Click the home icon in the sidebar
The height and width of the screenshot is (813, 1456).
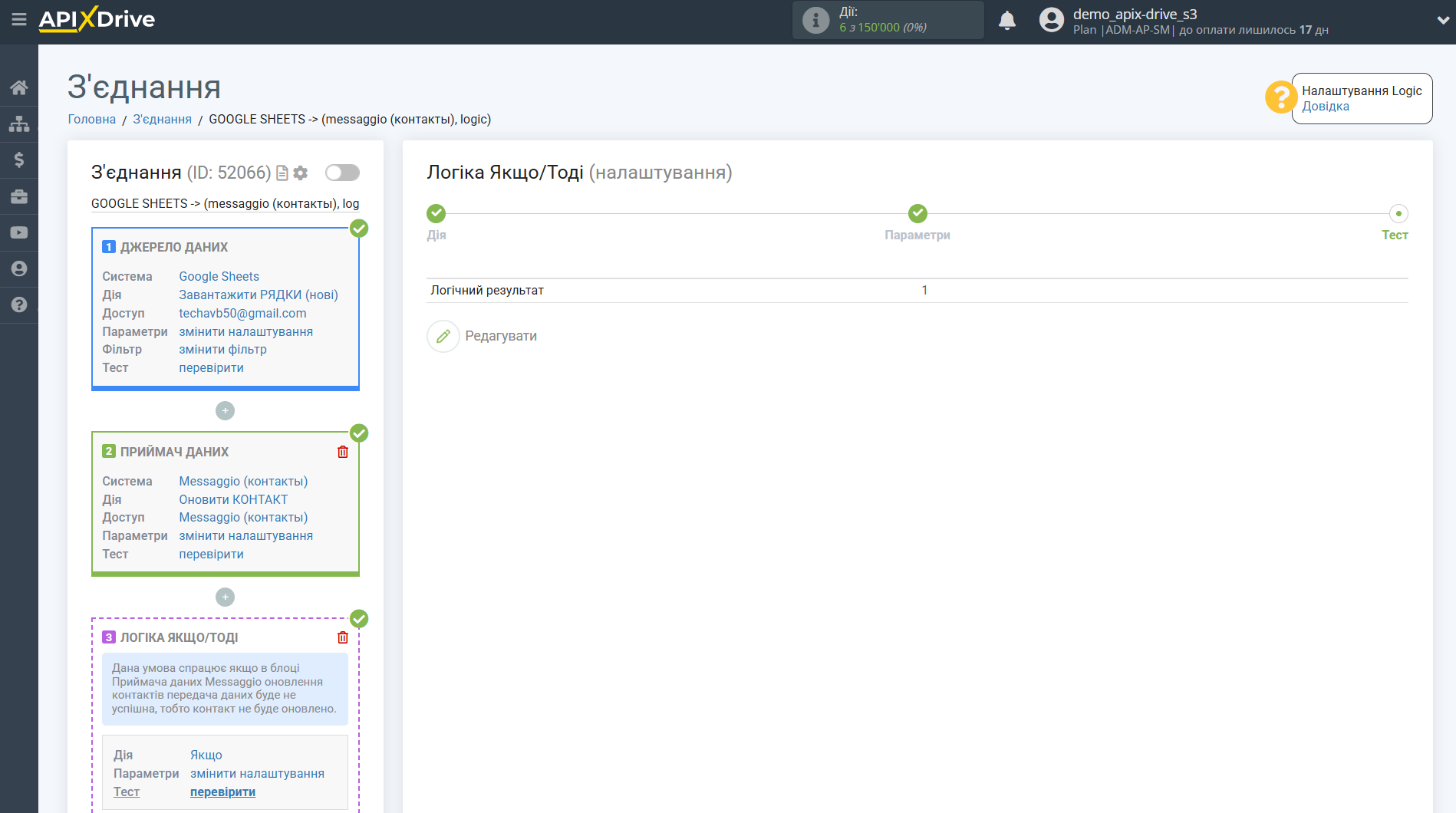(19, 87)
